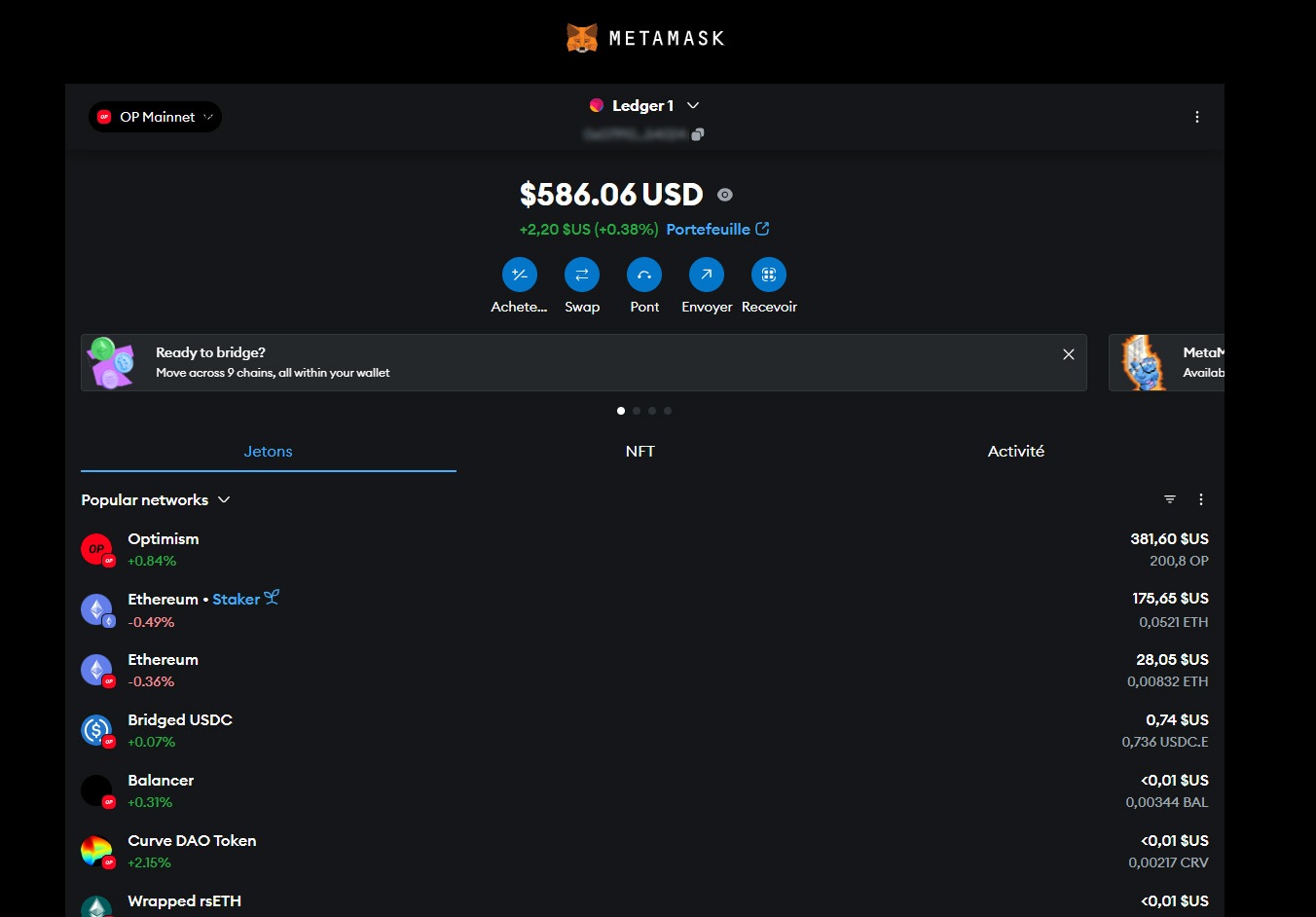Click the Ethereum on Optimism token icon

click(97, 671)
